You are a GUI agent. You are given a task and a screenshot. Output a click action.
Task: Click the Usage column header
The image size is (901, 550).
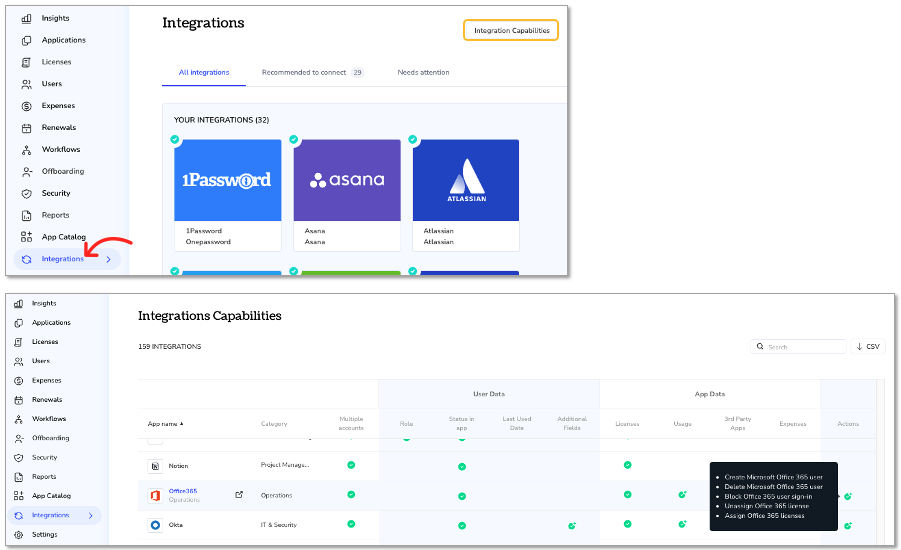(x=683, y=424)
